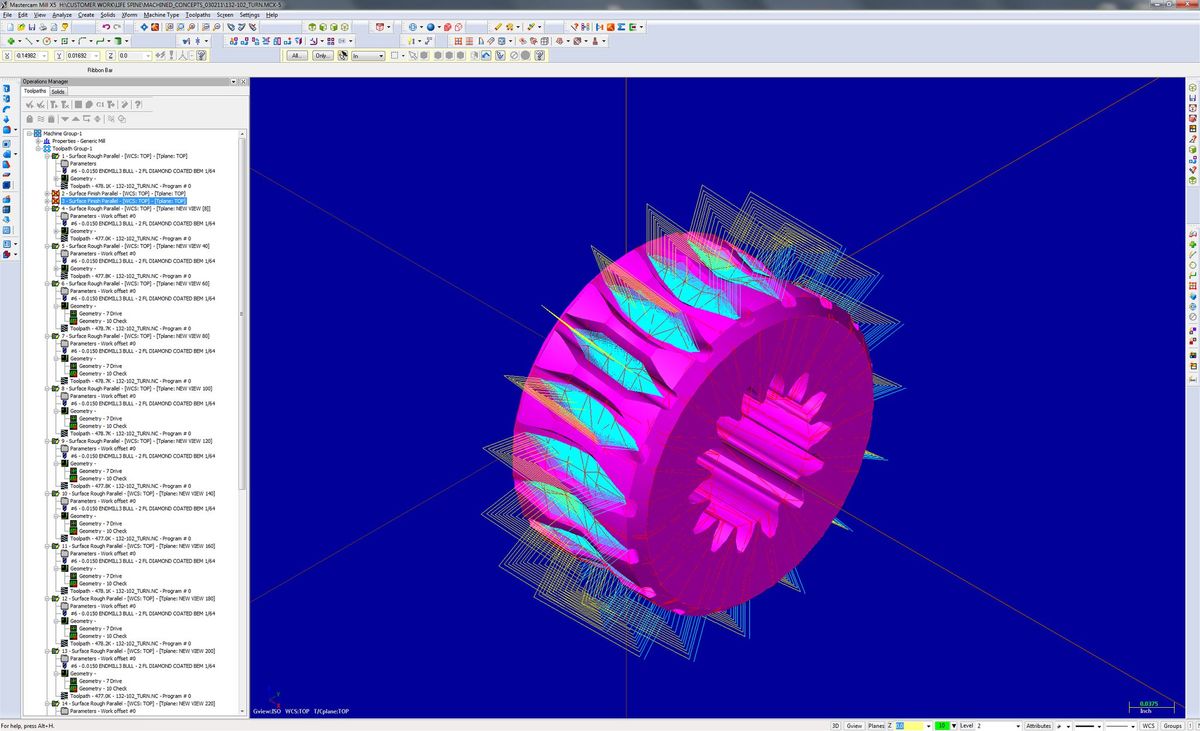Click the G1 post selected operations icon
The width and height of the screenshot is (1200, 731).
pyautogui.click(x=100, y=104)
